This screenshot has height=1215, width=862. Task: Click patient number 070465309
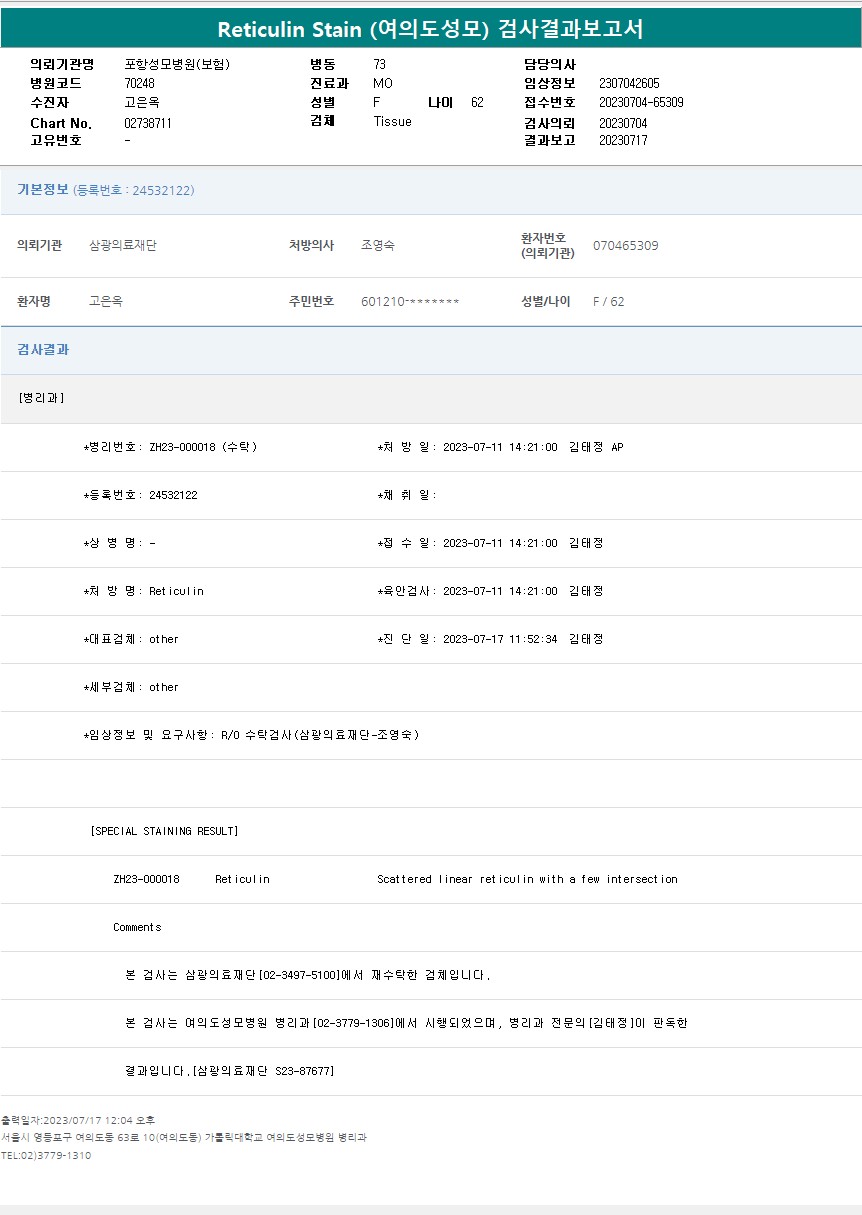coord(626,245)
